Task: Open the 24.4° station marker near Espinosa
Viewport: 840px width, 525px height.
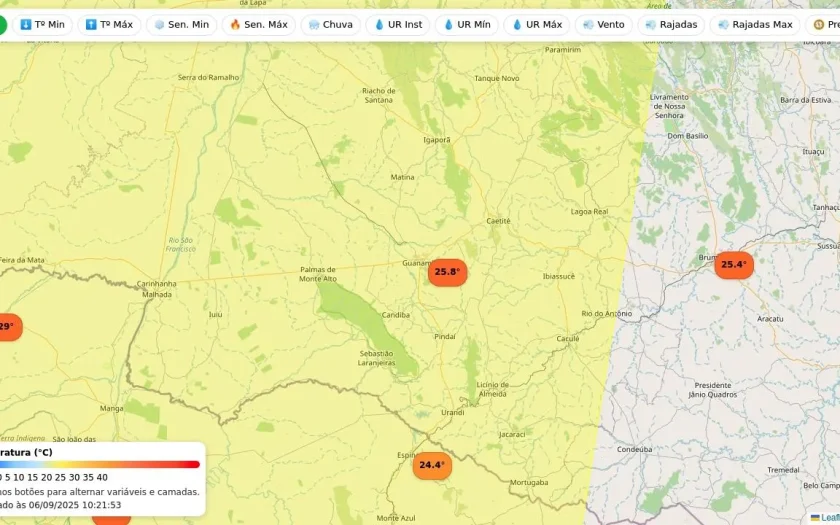Action: tap(432, 466)
